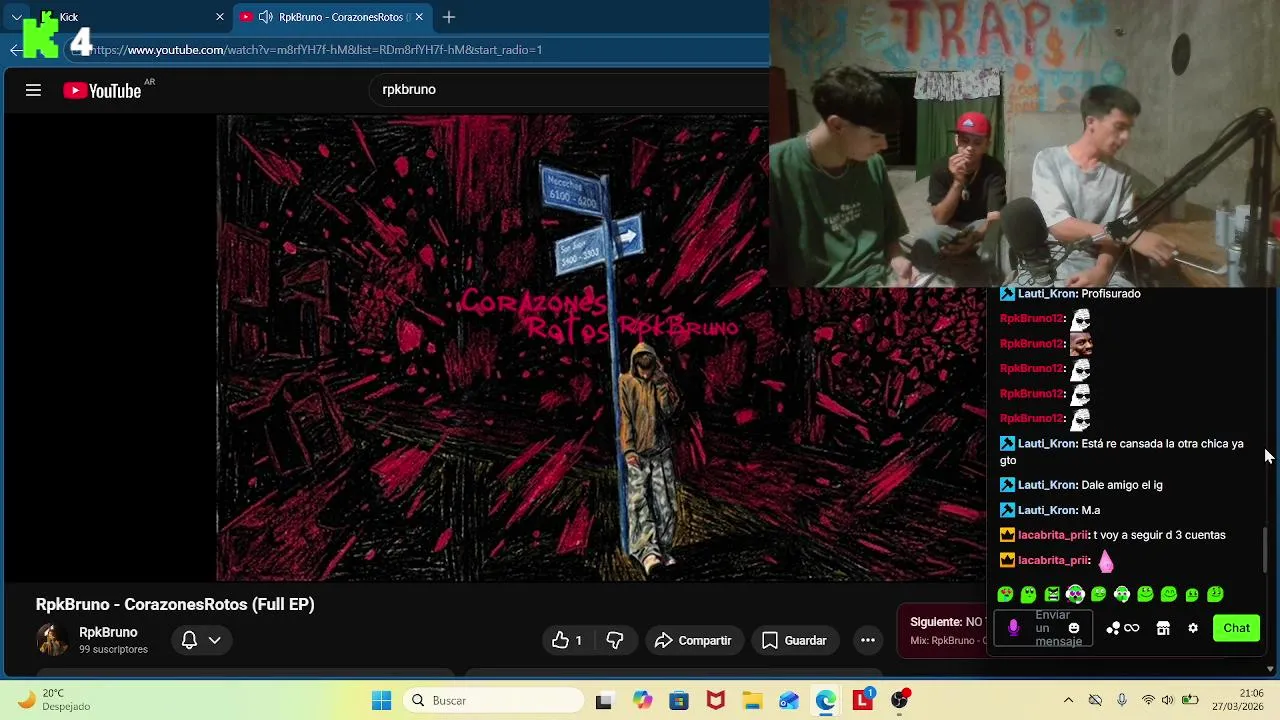The image size is (1280, 720).
Task: Show hidden system tray icons chevron
Action: 1068,700
